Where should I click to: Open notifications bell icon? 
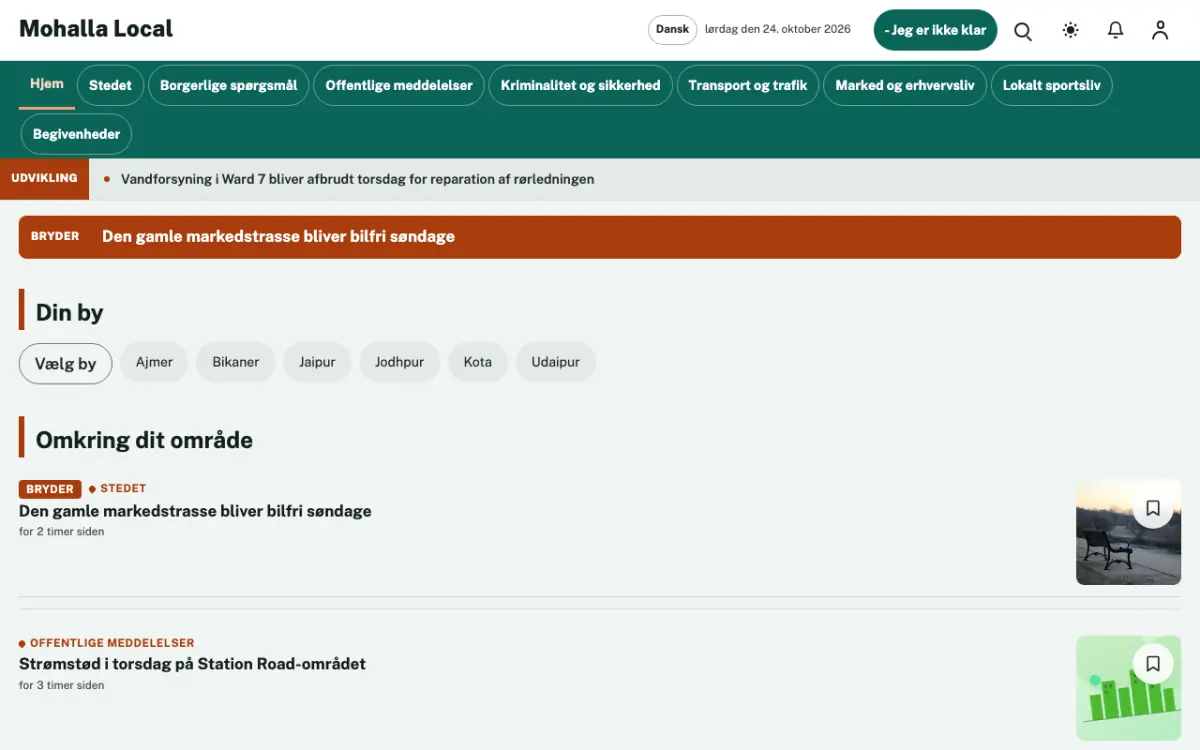pos(1116,30)
